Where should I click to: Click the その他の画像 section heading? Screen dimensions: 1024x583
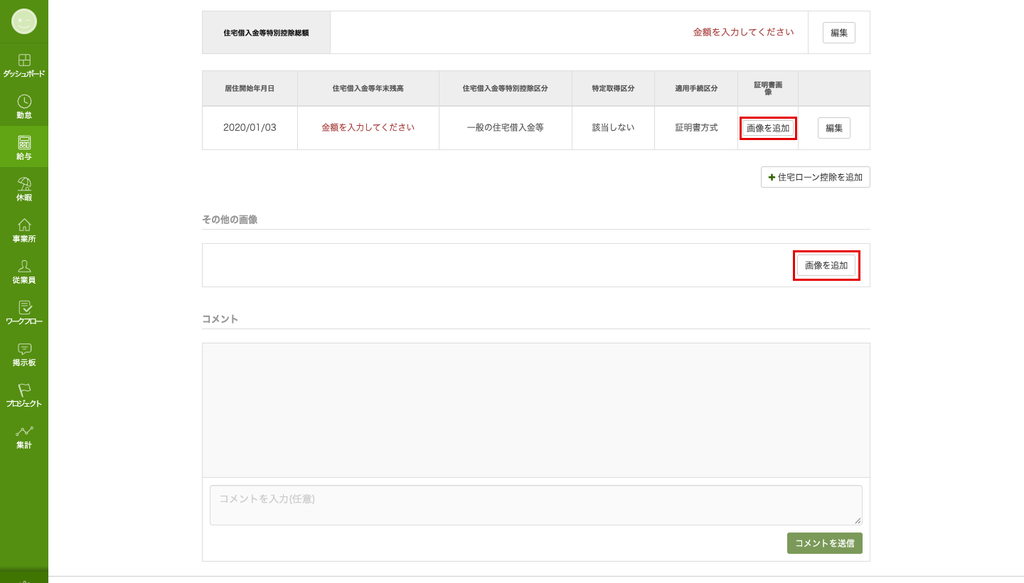(x=230, y=219)
